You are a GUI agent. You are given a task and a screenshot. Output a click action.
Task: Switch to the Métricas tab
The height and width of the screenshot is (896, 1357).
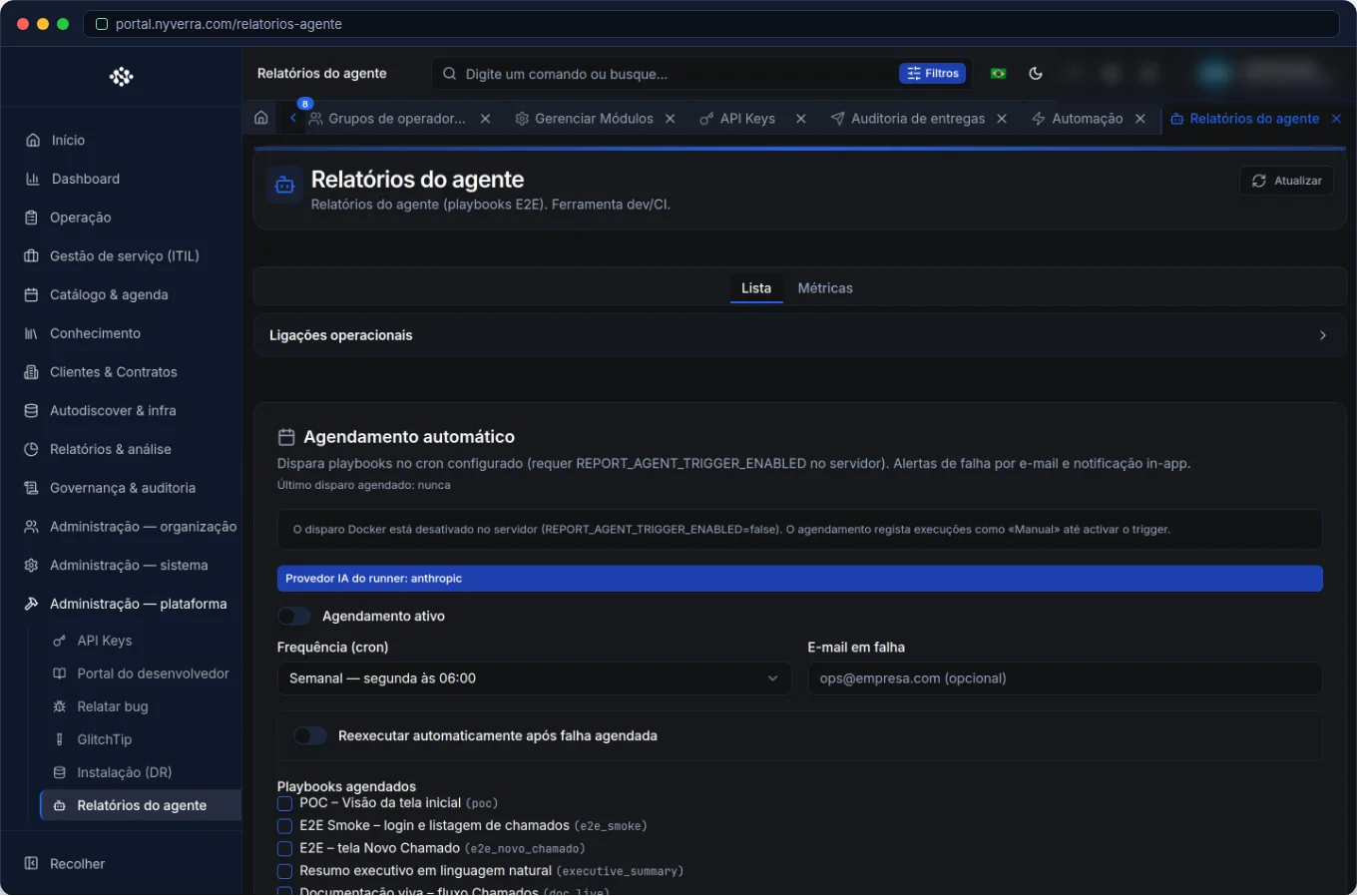click(x=825, y=288)
